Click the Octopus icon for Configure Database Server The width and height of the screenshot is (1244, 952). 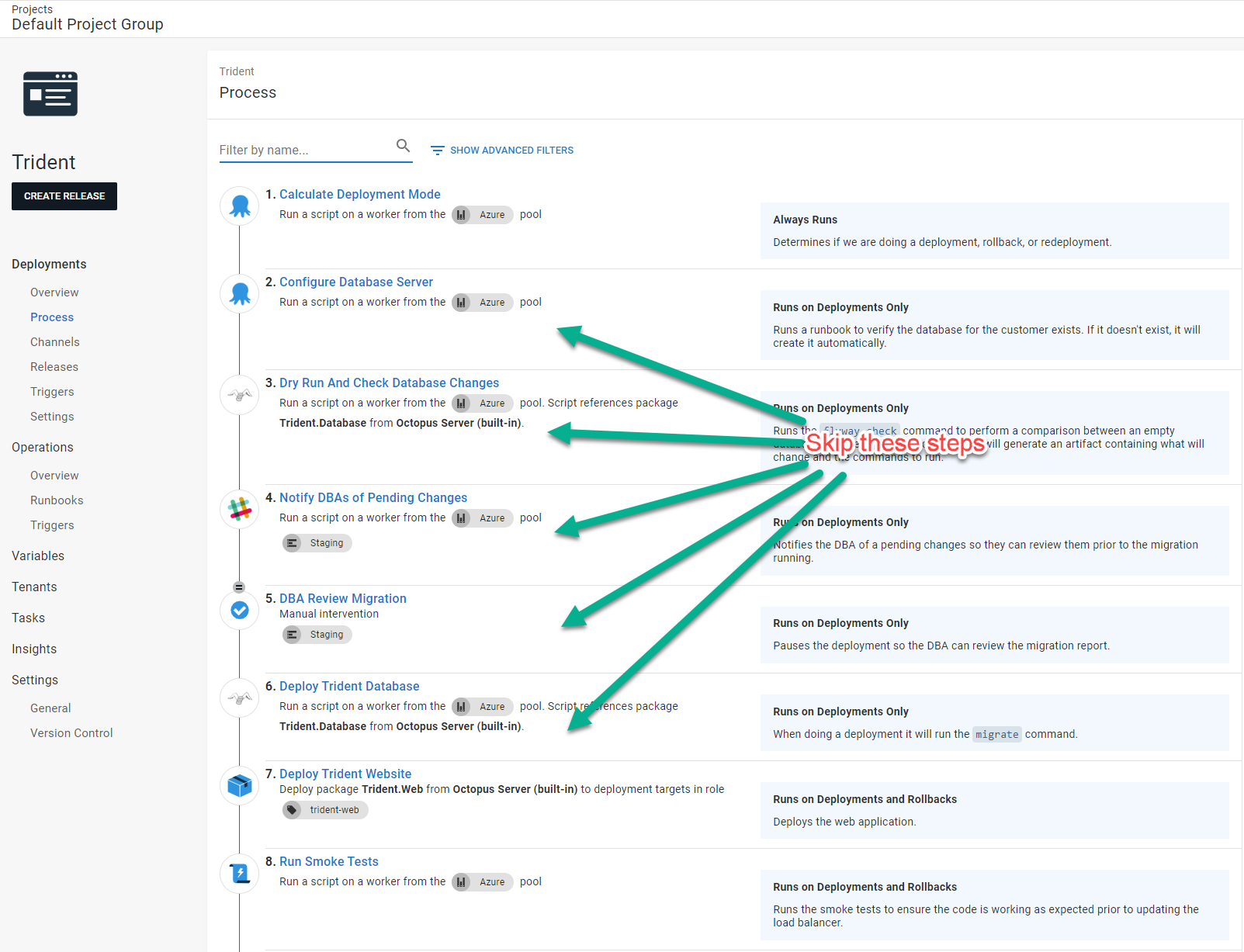239,293
